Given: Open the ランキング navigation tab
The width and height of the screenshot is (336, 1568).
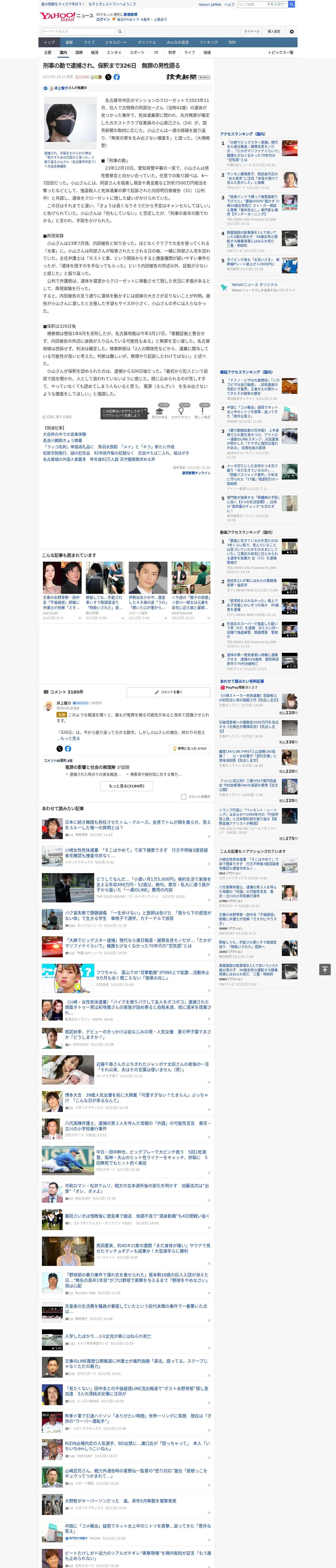Looking at the screenshot, I should tap(209, 43).
